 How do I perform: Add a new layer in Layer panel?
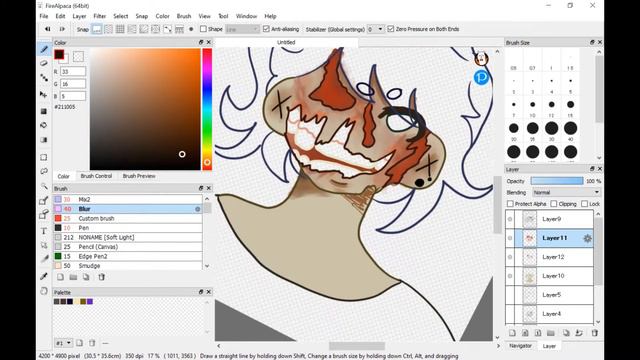[x=512, y=333]
